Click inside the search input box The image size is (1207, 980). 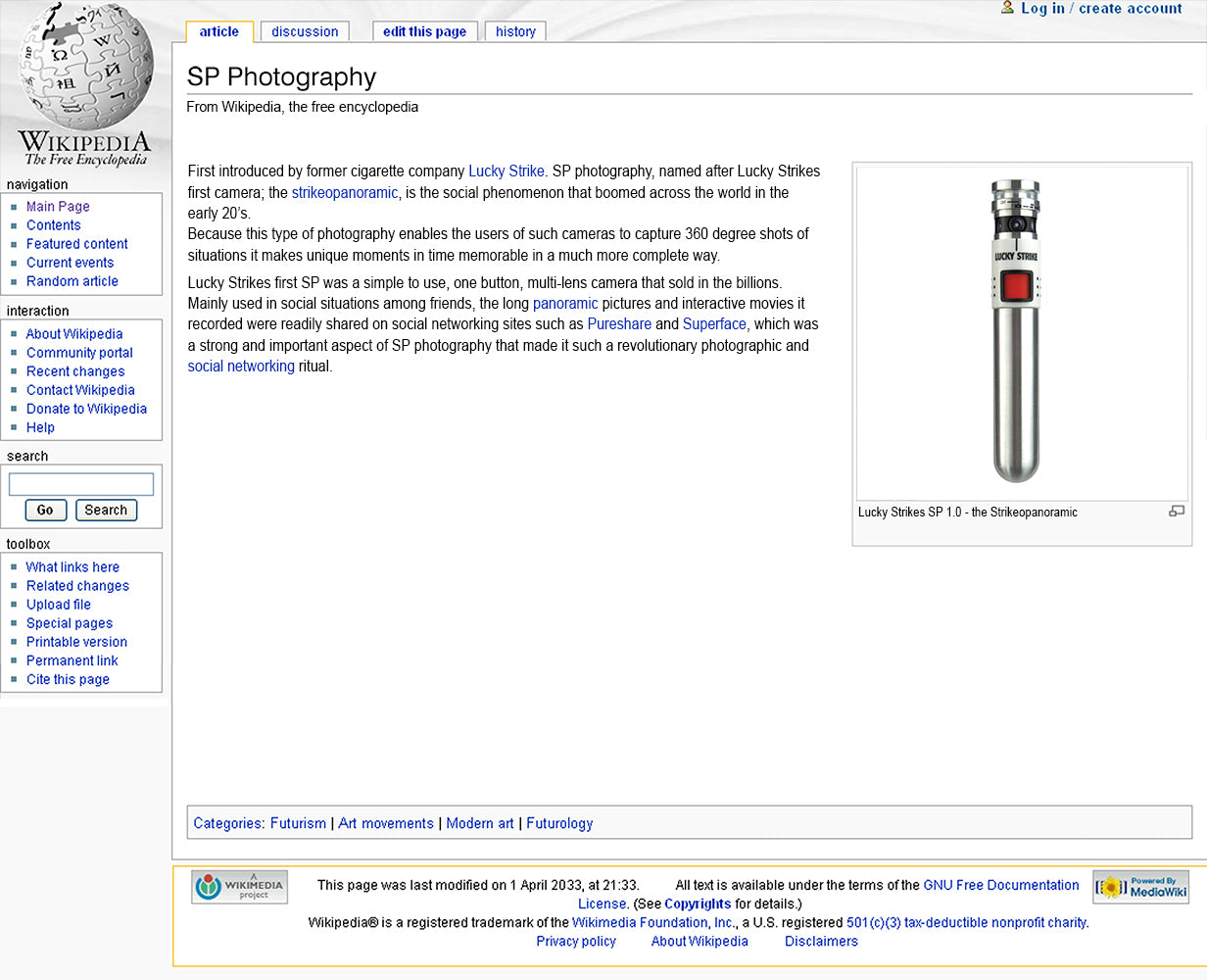point(81,484)
